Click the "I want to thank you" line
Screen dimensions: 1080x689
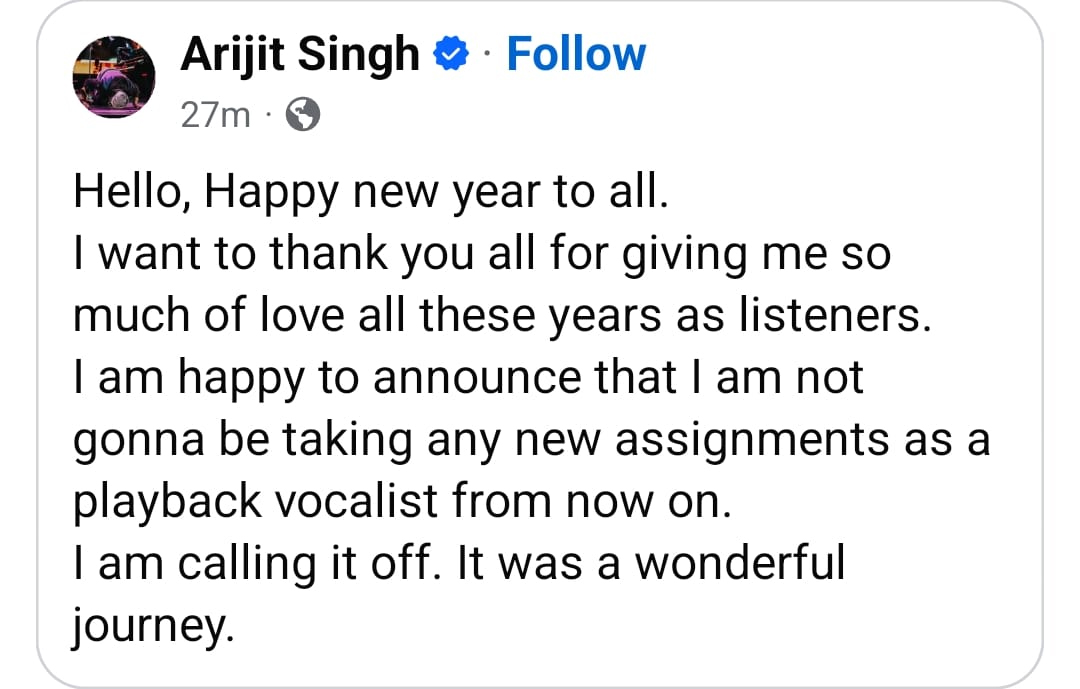pos(482,254)
